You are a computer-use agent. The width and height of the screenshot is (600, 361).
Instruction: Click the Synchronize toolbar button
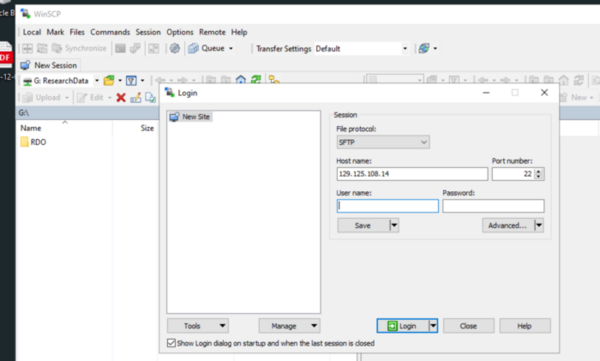(x=79, y=48)
